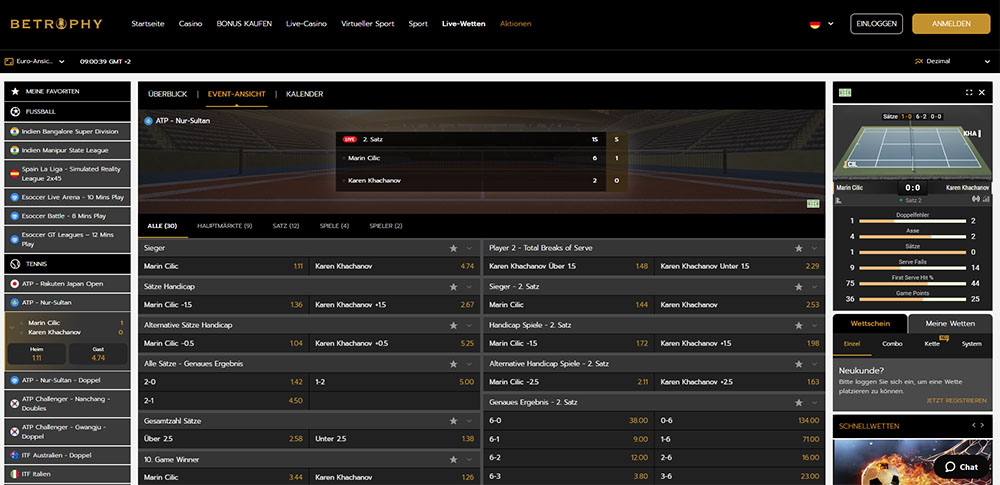Favorite Player 2 - Total Breaks star
The height and width of the screenshot is (485, 1000).
click(x=798, y=248)
